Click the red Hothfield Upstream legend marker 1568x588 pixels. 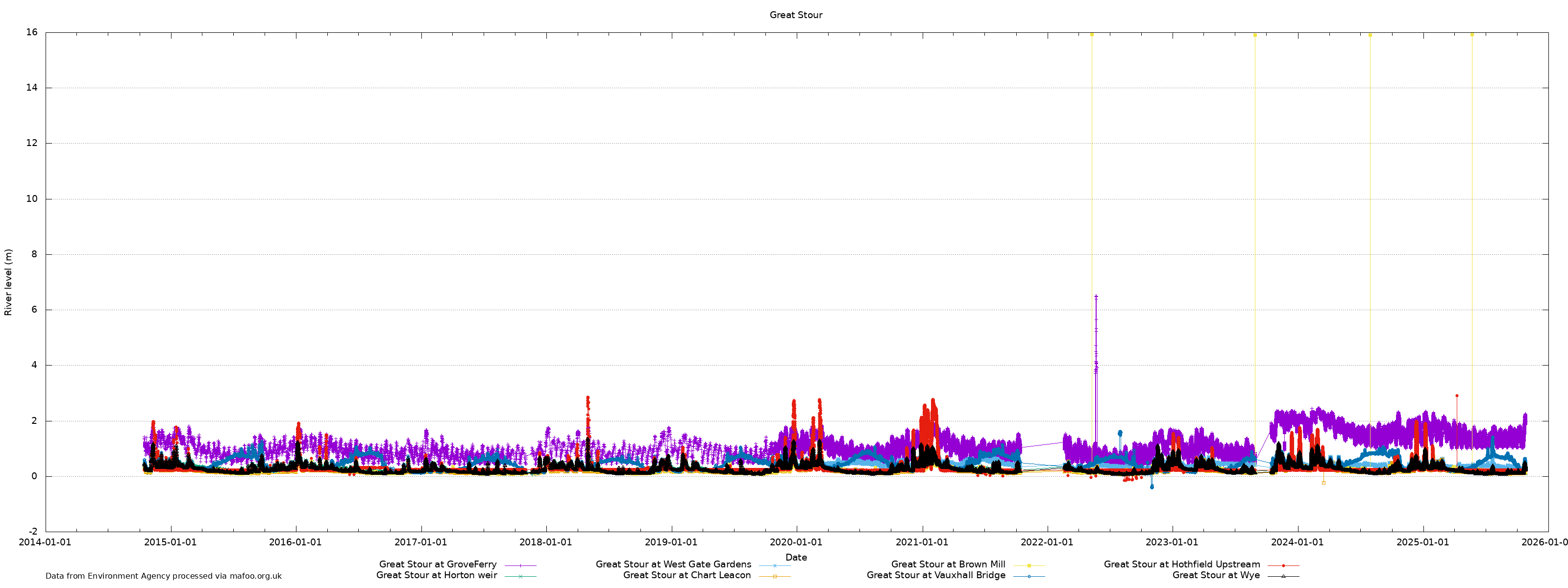(1283, 565)
